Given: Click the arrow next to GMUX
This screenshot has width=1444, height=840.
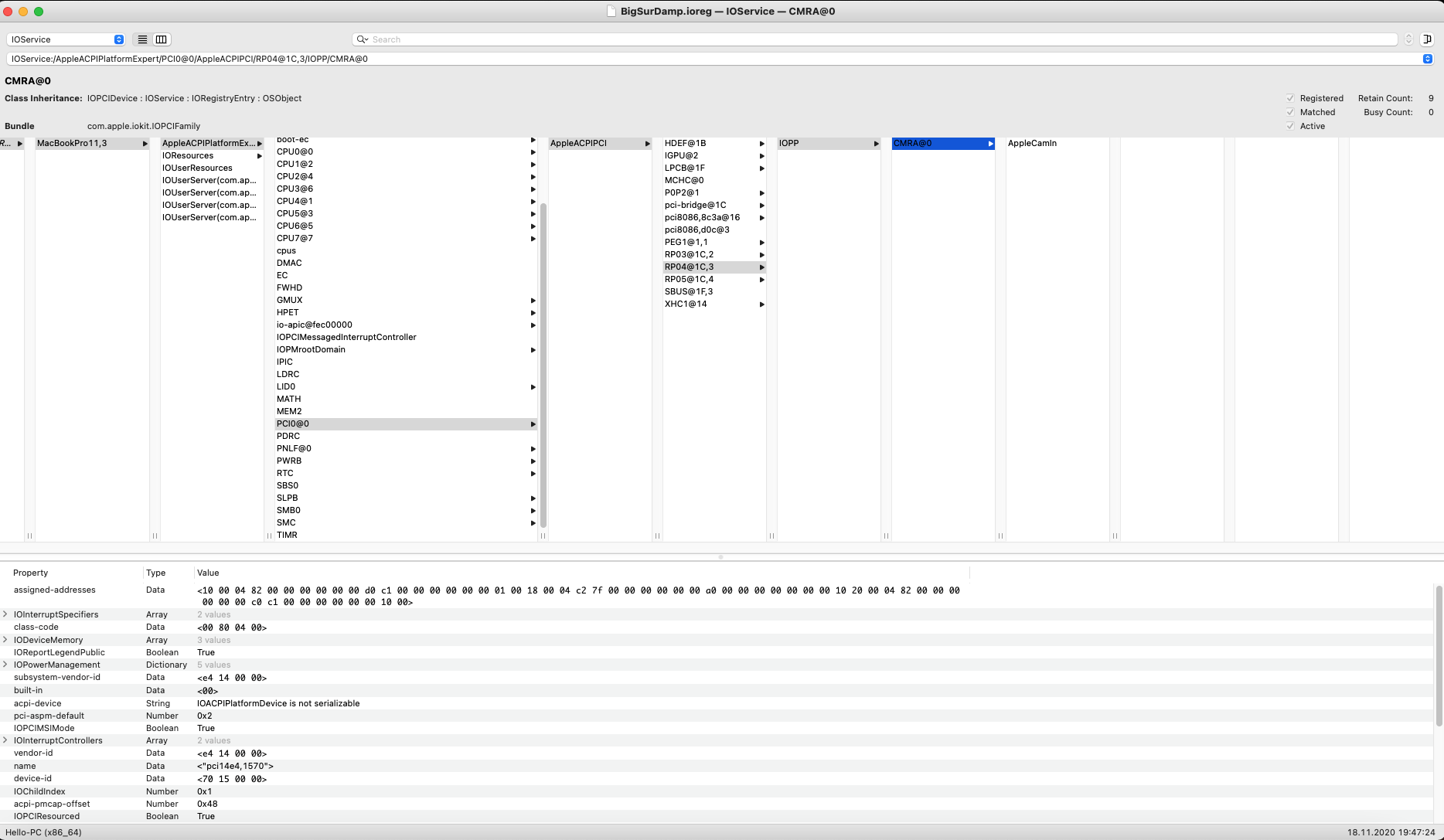Looking at the screenshot, I should 533,301.
